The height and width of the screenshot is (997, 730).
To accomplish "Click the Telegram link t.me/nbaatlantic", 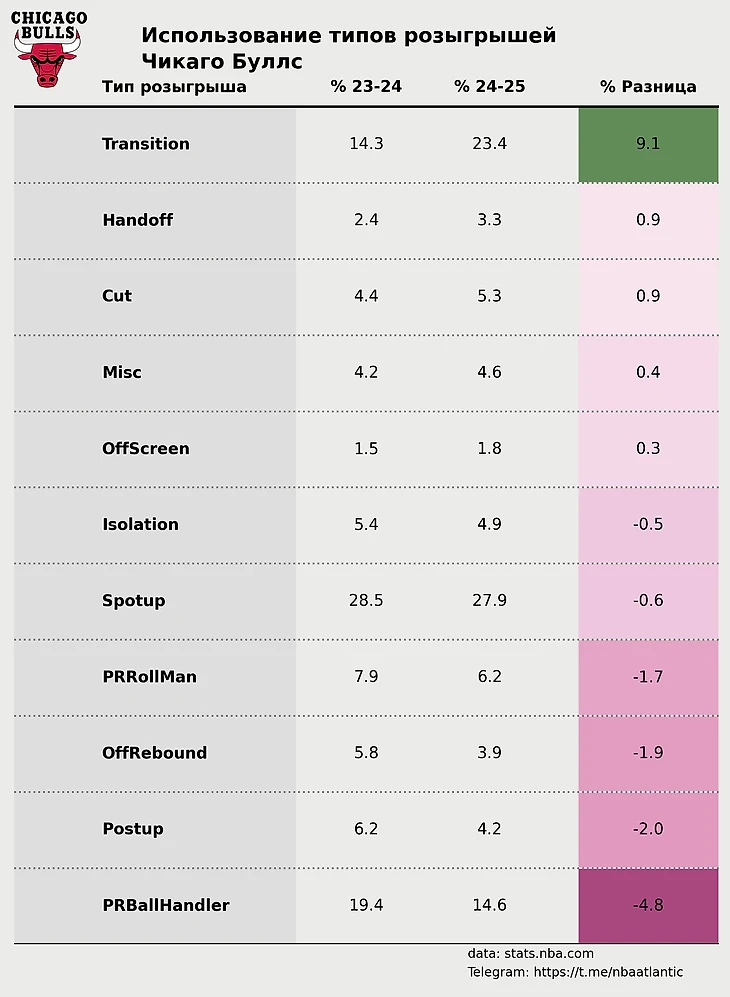I will pos(610,972).
